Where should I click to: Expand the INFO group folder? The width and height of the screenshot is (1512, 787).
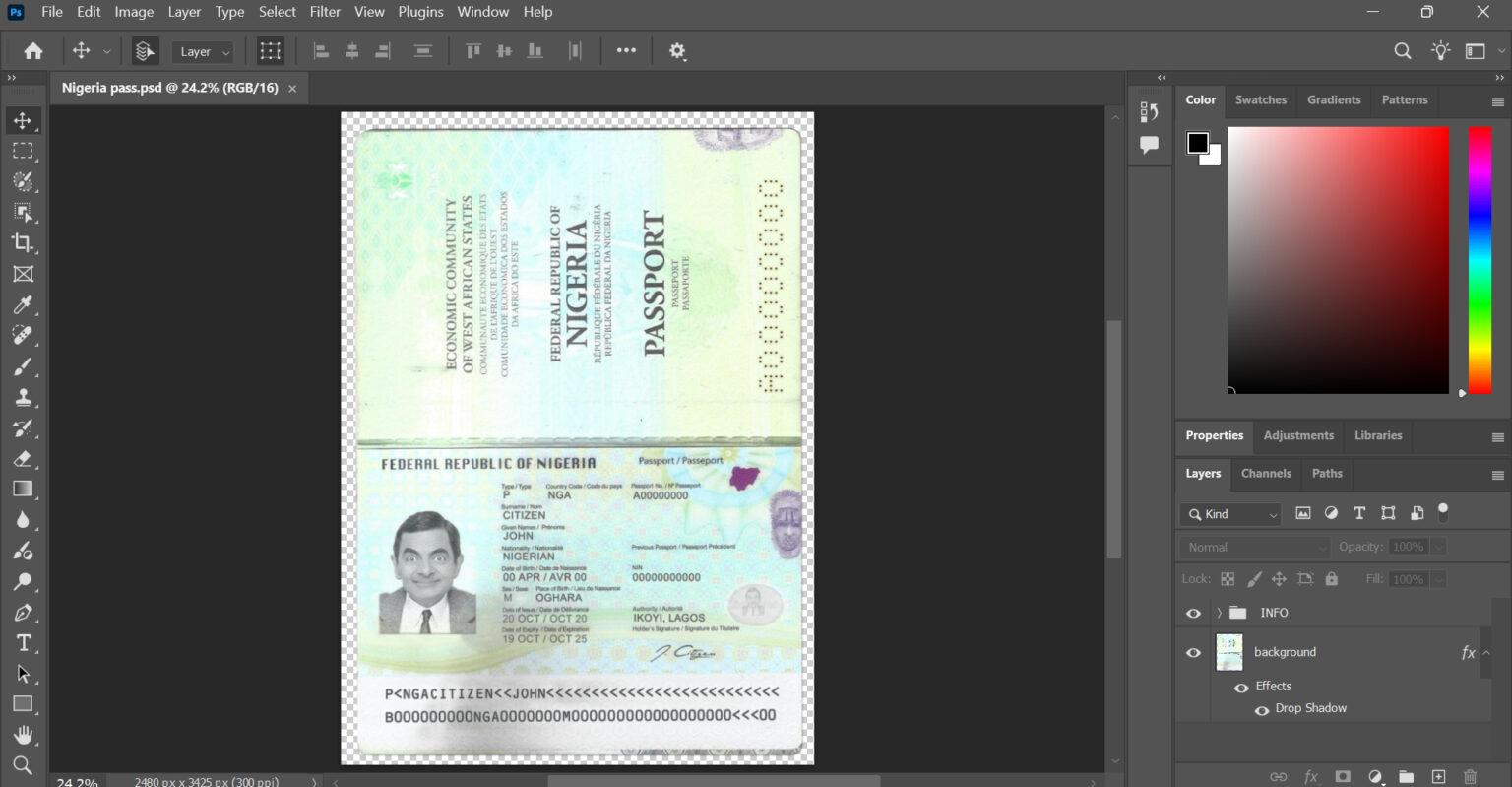[1219, 613]
